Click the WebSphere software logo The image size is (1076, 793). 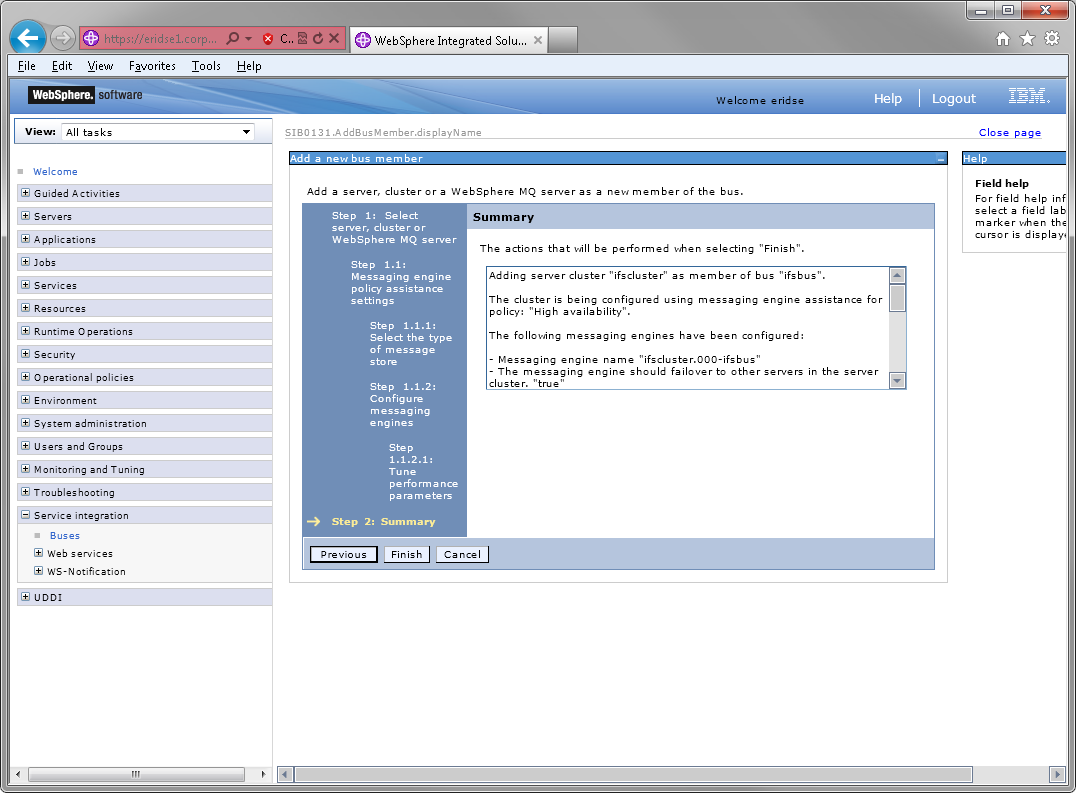point(86,95)
